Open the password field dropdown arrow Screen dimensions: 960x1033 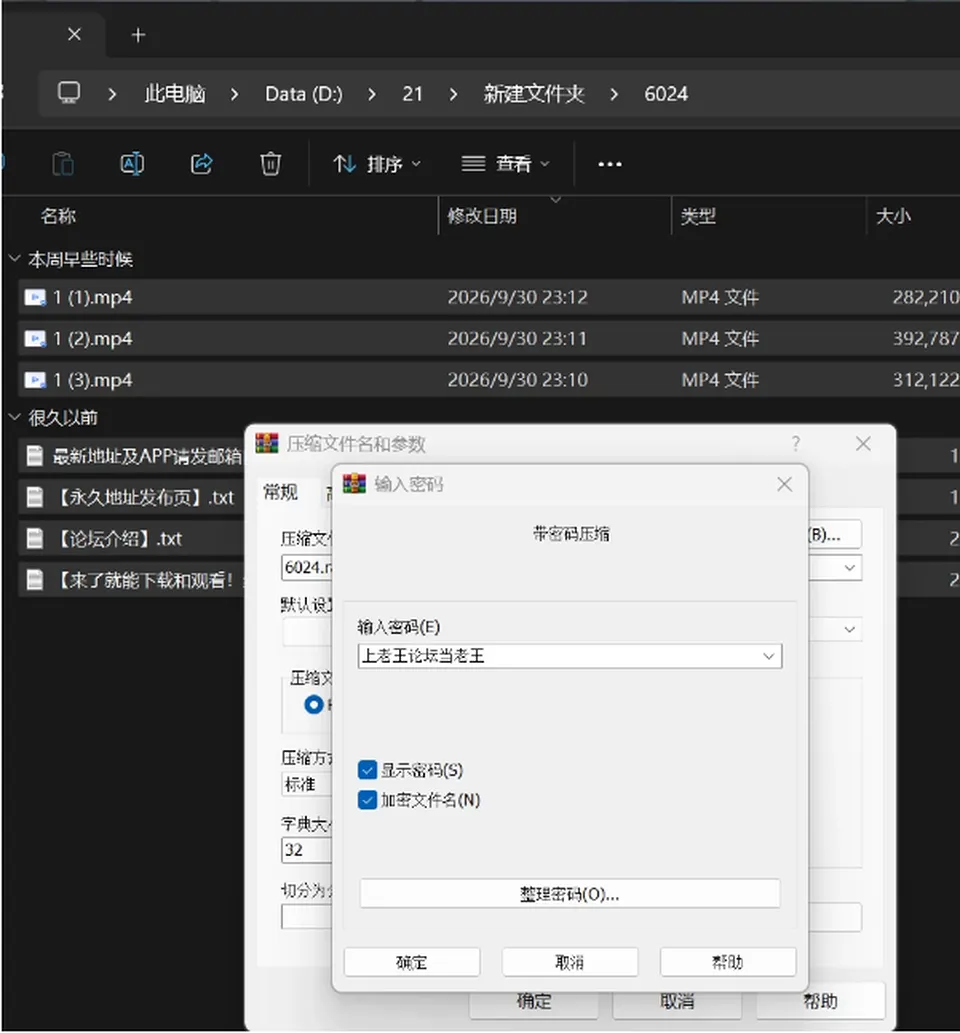pyautogui.click(x=768, y=656)
